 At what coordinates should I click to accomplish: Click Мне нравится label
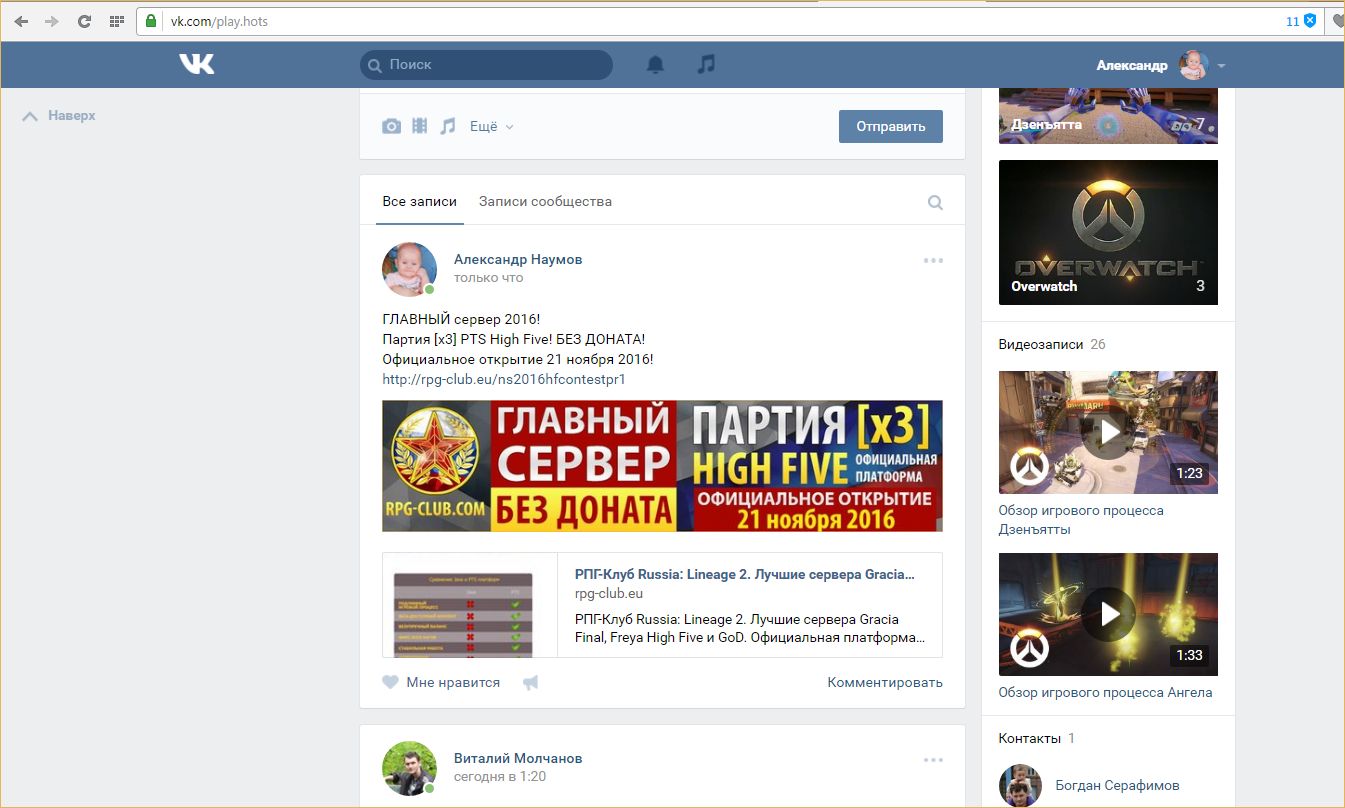(x=453, y=682)
